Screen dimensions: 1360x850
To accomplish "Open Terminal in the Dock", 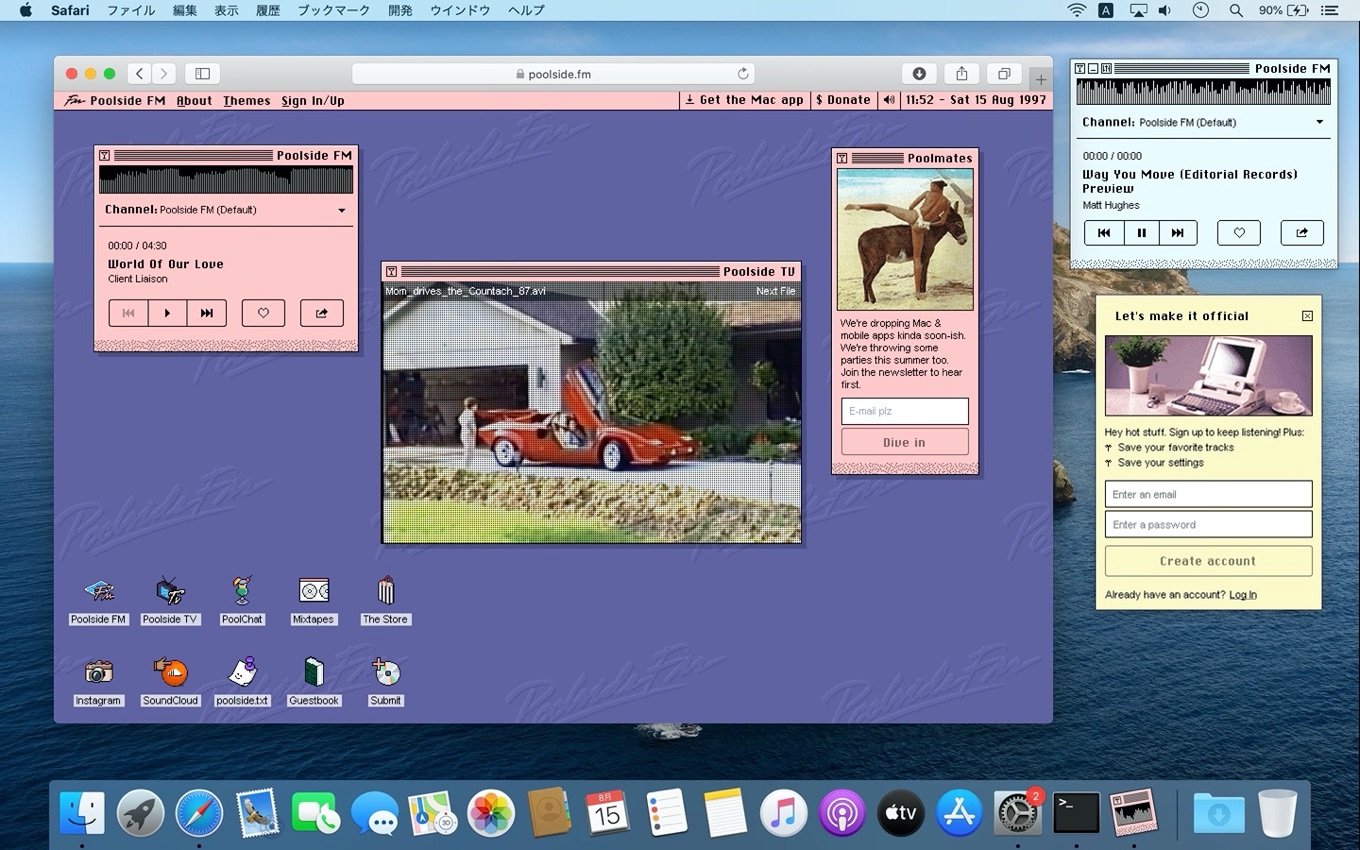I will [x=1076, y=813].
